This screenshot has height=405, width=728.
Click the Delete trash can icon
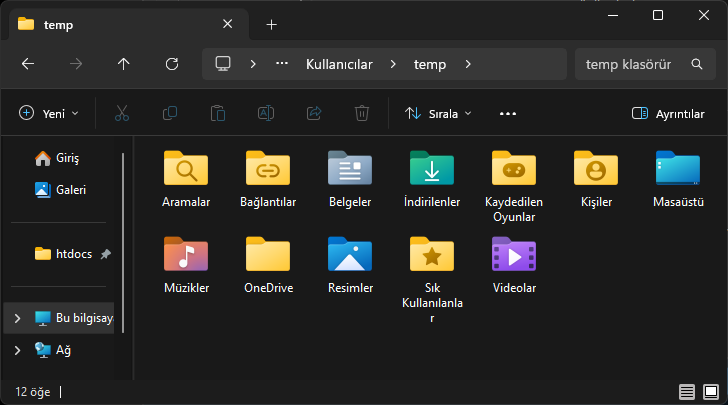(362, 113)
